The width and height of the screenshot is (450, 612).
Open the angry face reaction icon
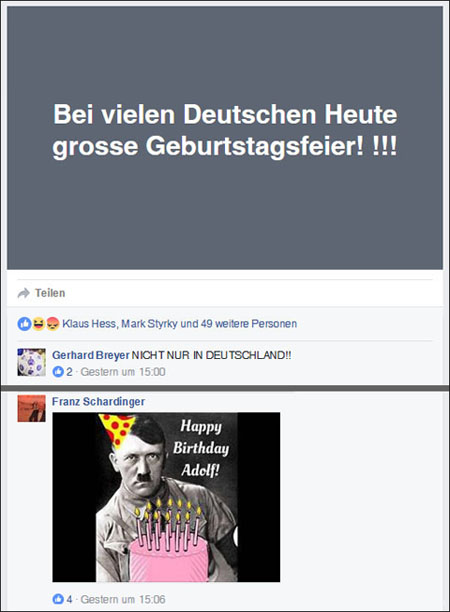point(52,324)
